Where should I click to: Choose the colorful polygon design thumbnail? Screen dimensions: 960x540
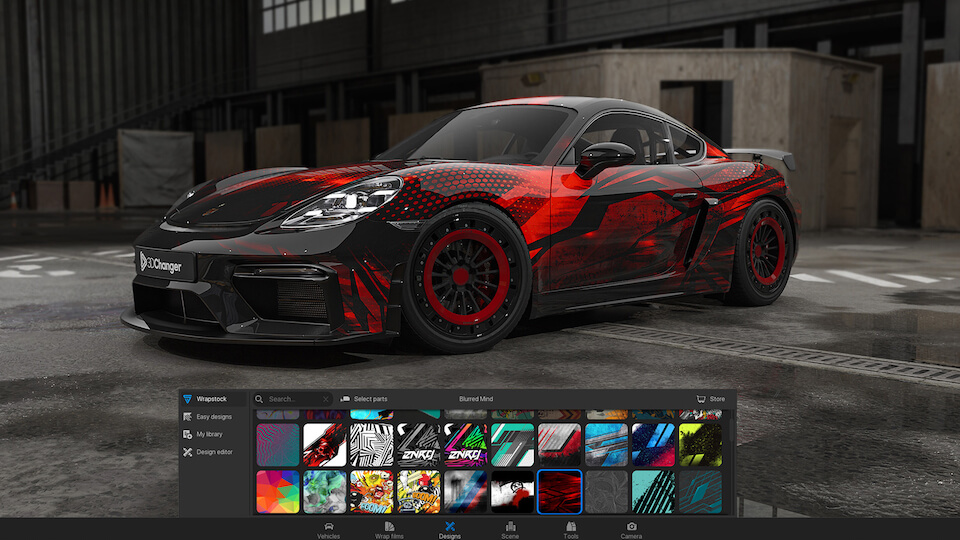tap(277, 492)
